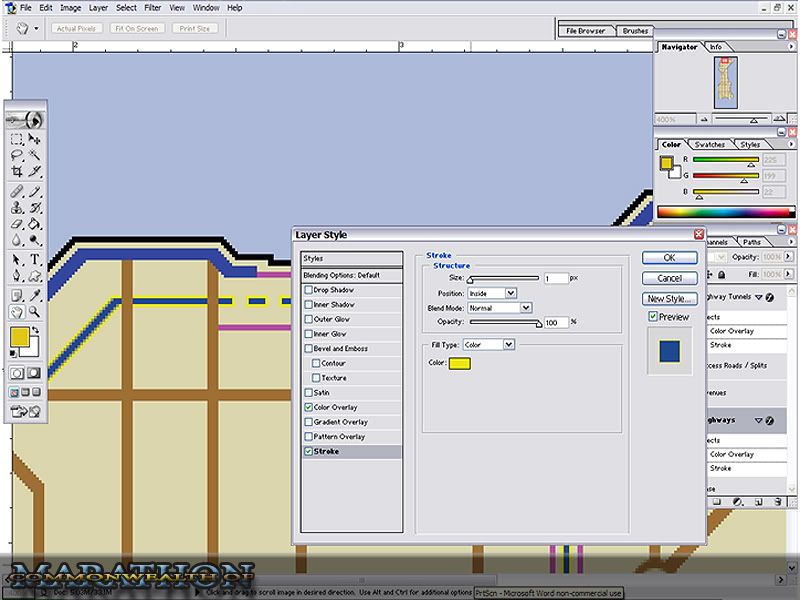
Task: Select the Paint Bucket tool
Action: coord(34,224)
